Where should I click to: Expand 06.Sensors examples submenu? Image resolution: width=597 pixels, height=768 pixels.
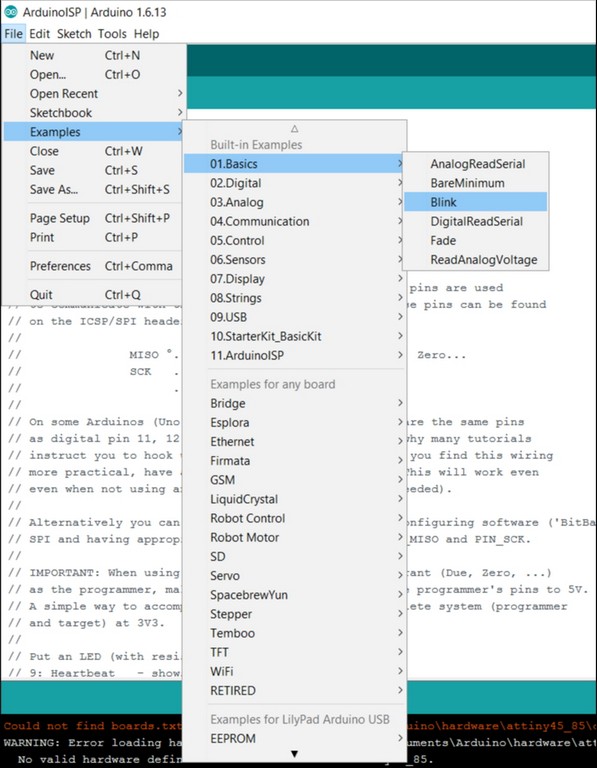point(294,259)
